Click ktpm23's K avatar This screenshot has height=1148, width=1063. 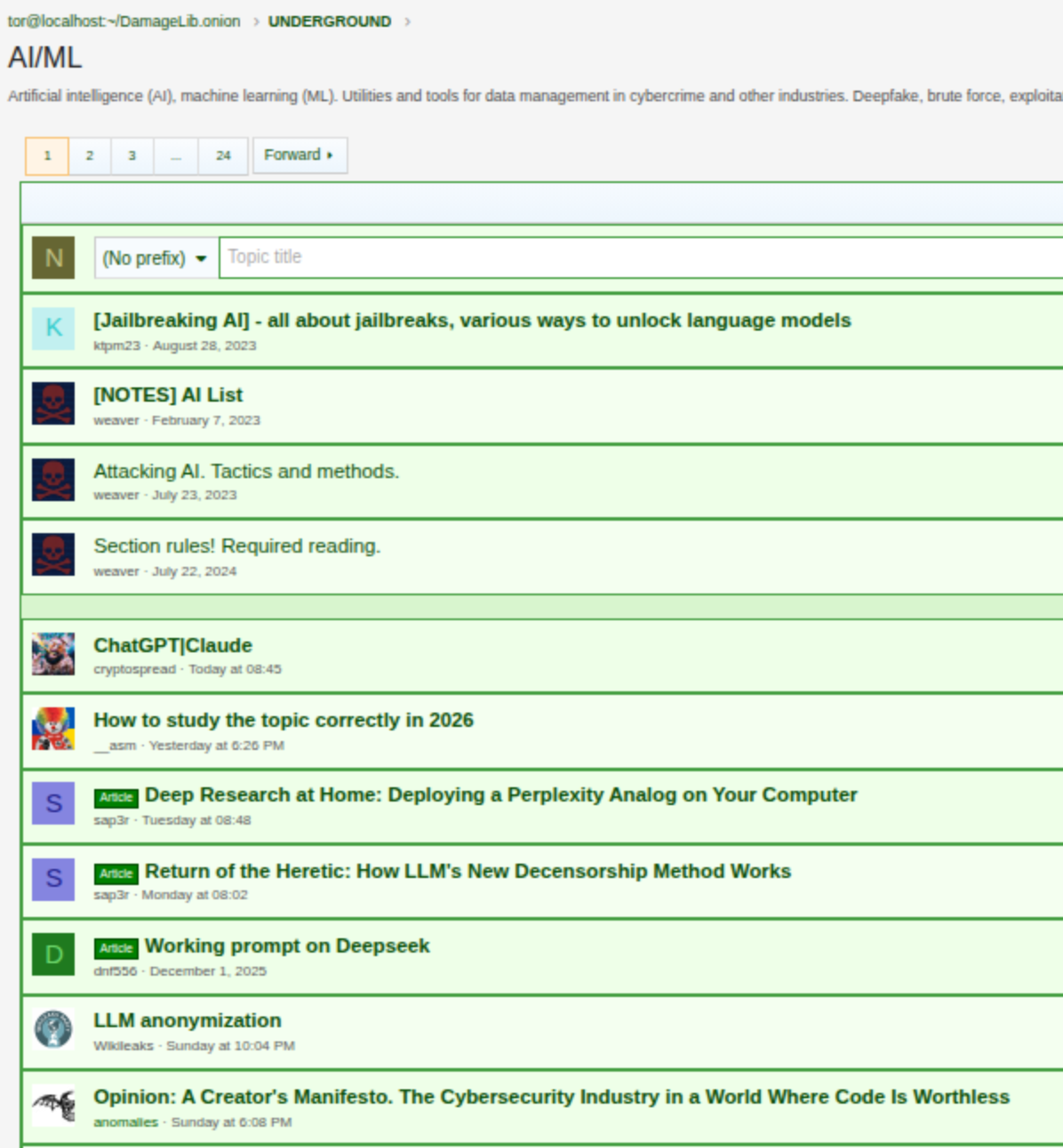(53, 328)
